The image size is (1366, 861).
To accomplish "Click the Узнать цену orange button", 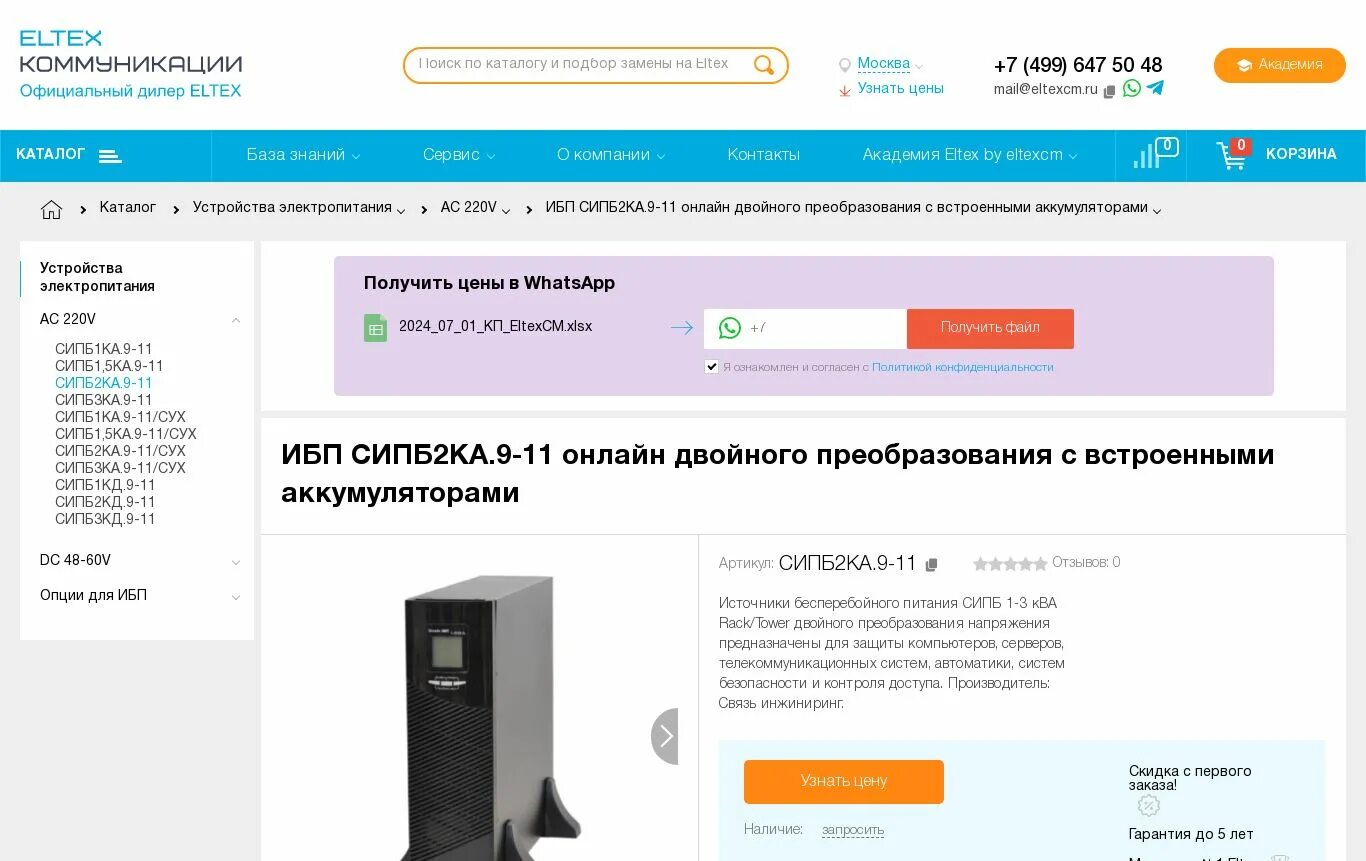I will [844, 782].
